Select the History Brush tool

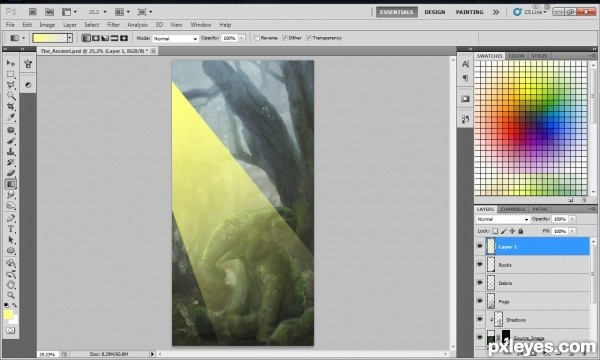pos(11,163)
